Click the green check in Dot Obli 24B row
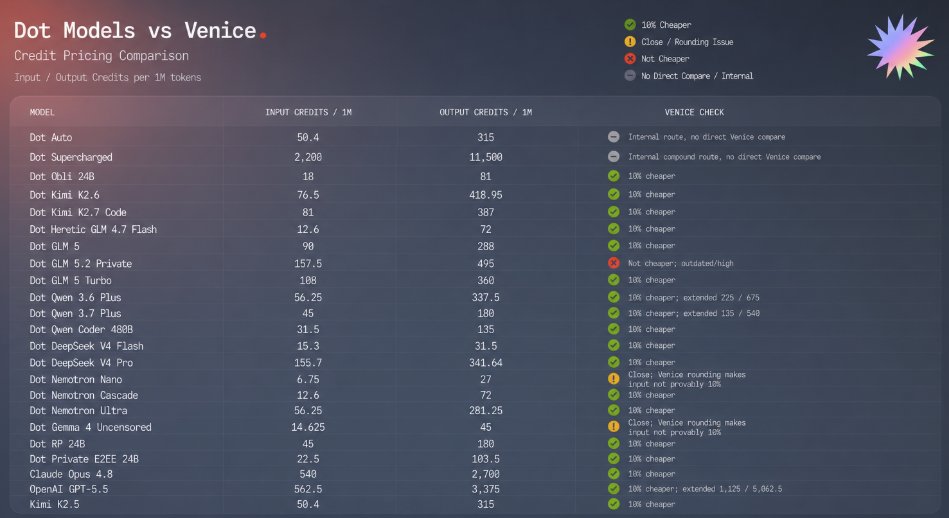This screenshot has width=949, height=518. click(x=614, y=176)
